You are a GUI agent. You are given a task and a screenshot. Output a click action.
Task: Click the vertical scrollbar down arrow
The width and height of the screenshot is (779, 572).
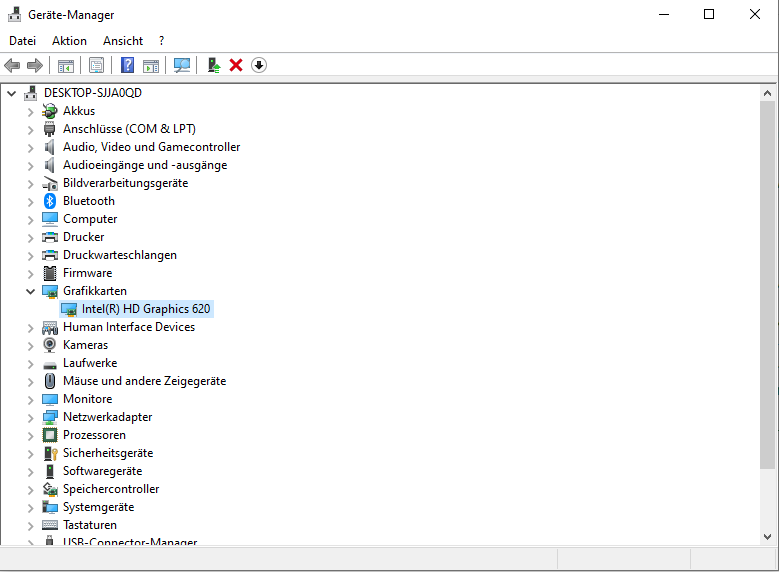[x=768, y=538]
